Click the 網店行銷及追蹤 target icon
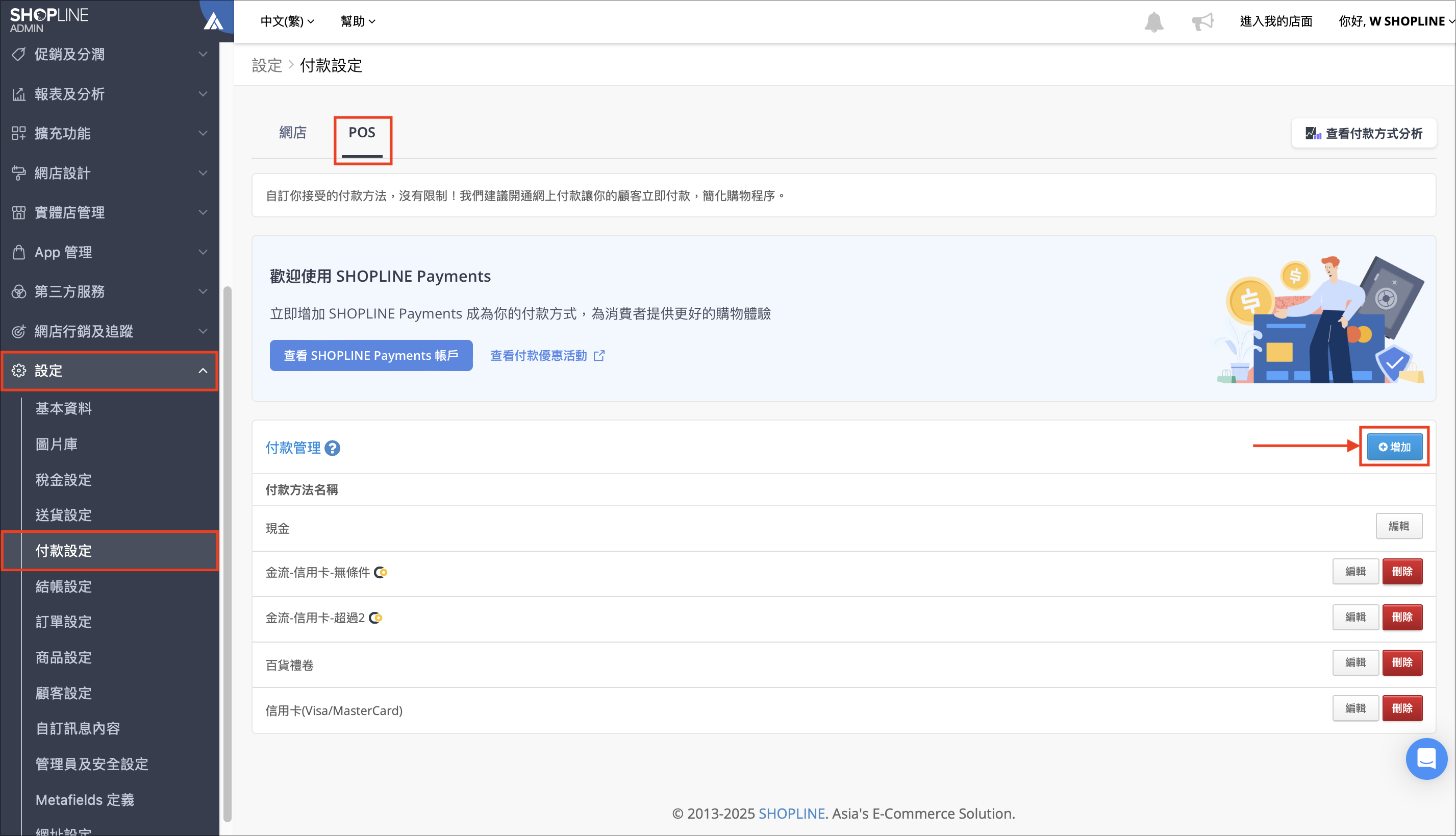The height and width of the screenshot is (836, 1456). click(x=19, y=331)
